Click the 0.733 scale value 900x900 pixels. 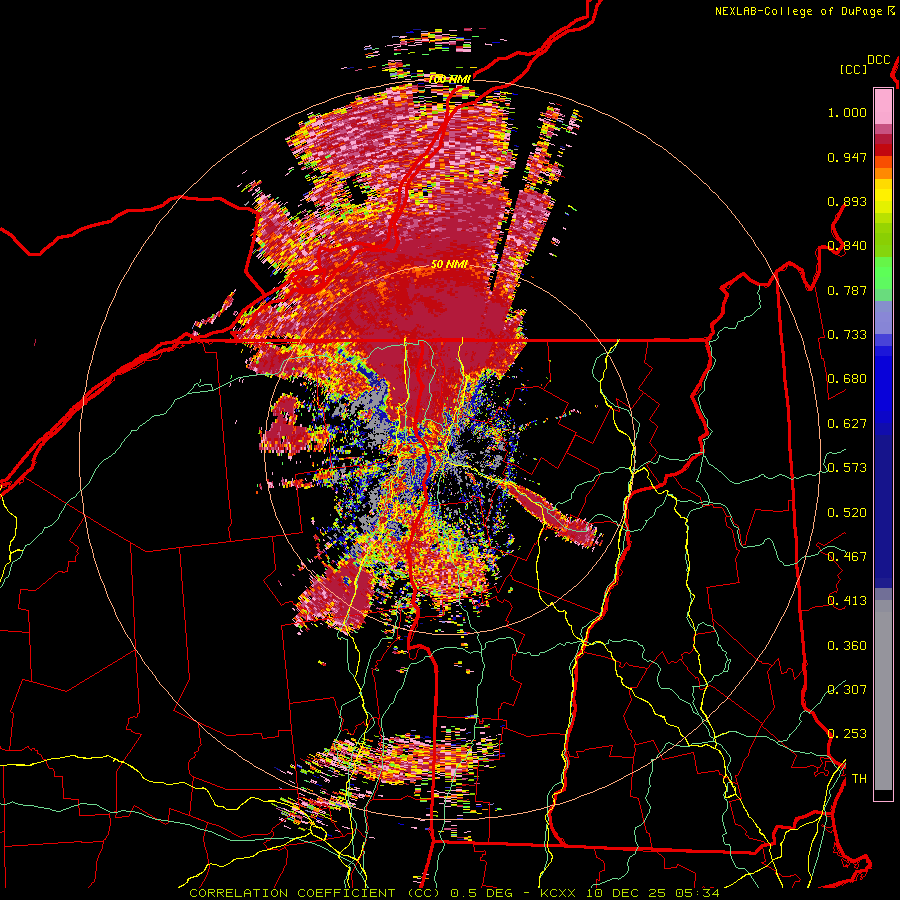point(847,335)
